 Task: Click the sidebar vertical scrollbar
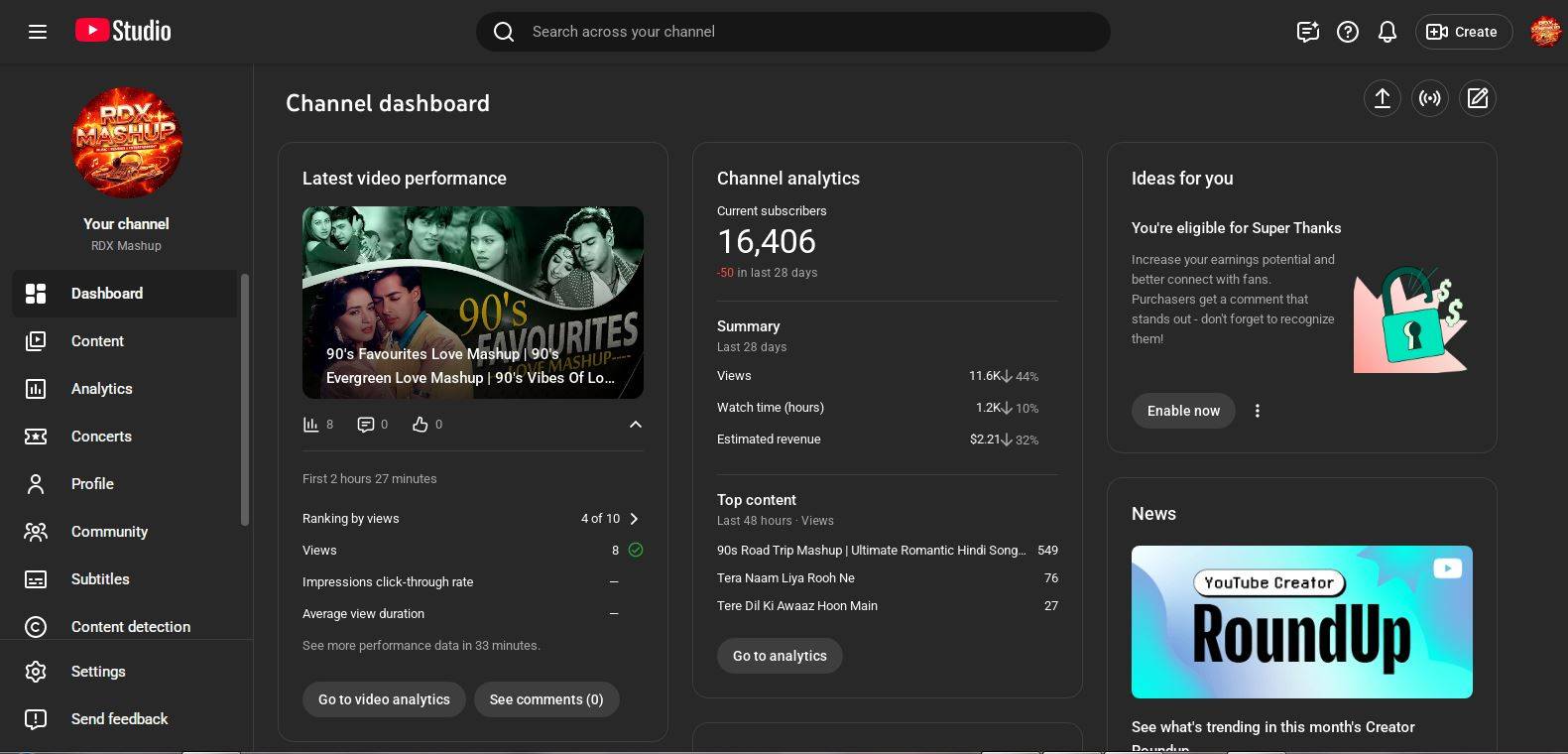pos(245,399)
